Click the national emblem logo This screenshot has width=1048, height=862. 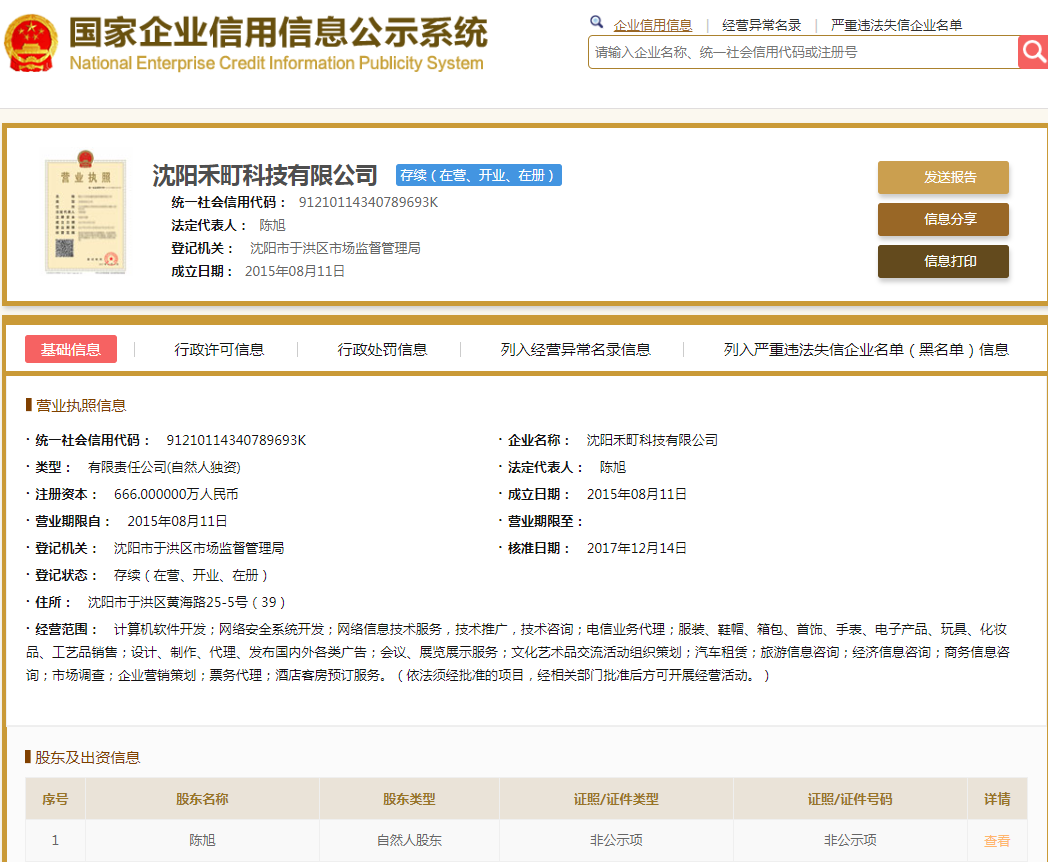point(31,44)
